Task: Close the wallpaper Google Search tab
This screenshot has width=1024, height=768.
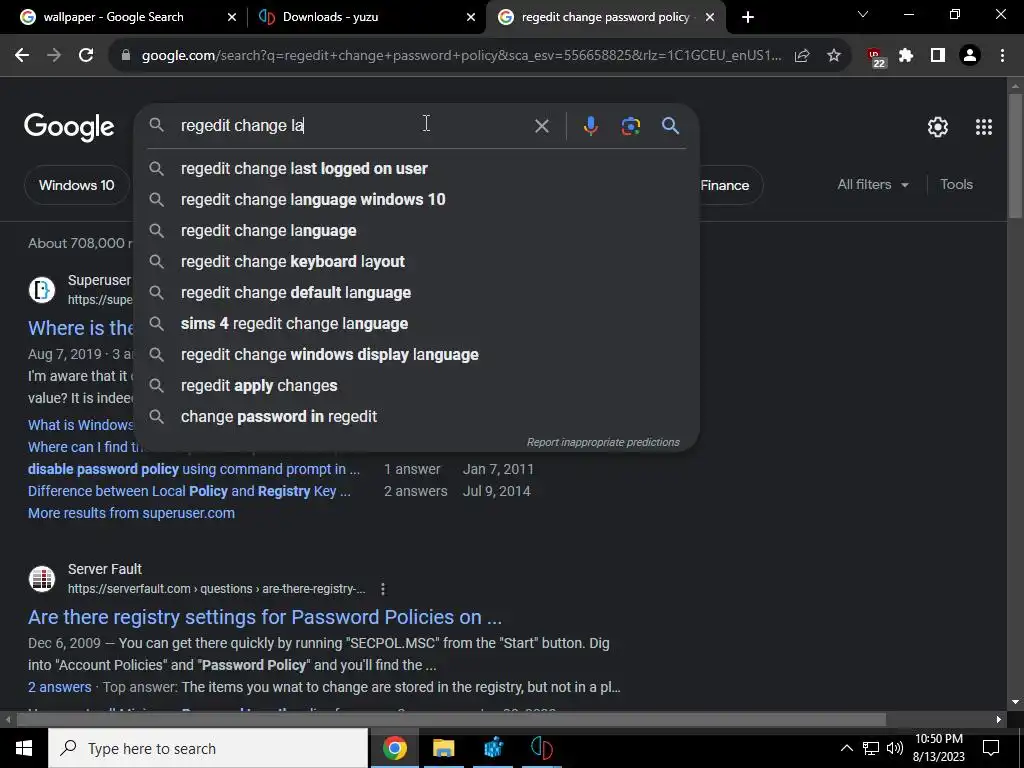Action: point(232,17)
